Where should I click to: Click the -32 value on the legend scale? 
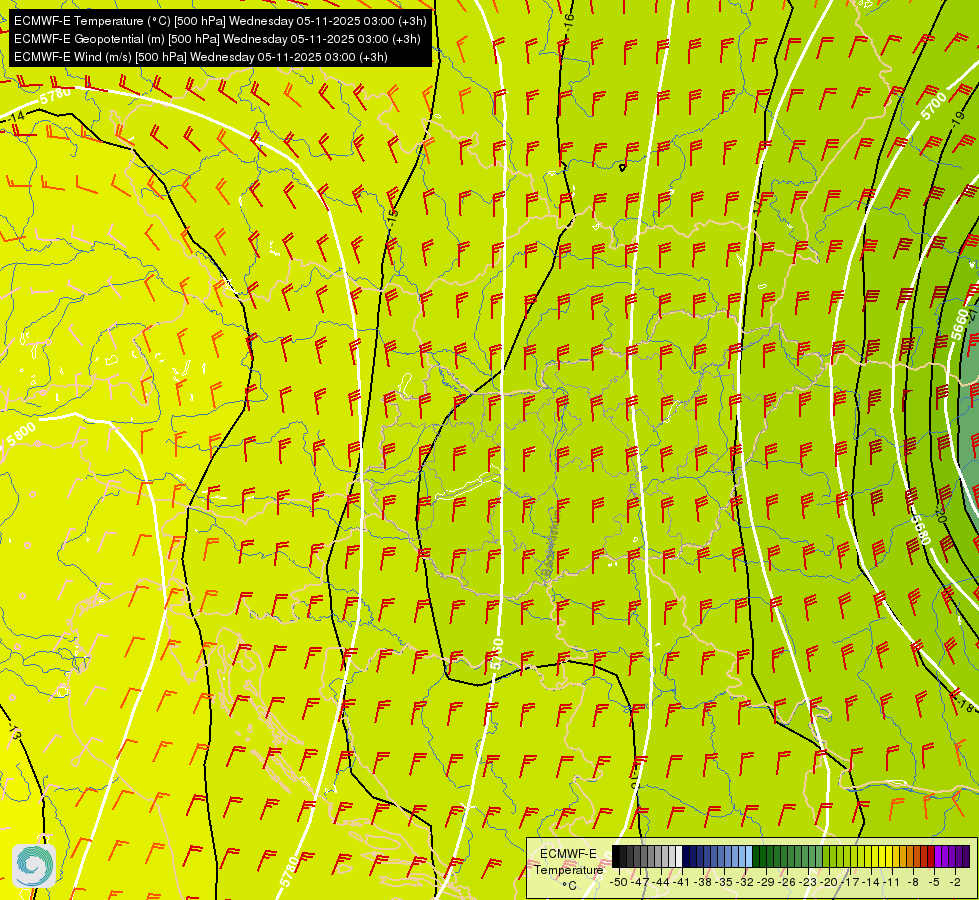[744, 882]
